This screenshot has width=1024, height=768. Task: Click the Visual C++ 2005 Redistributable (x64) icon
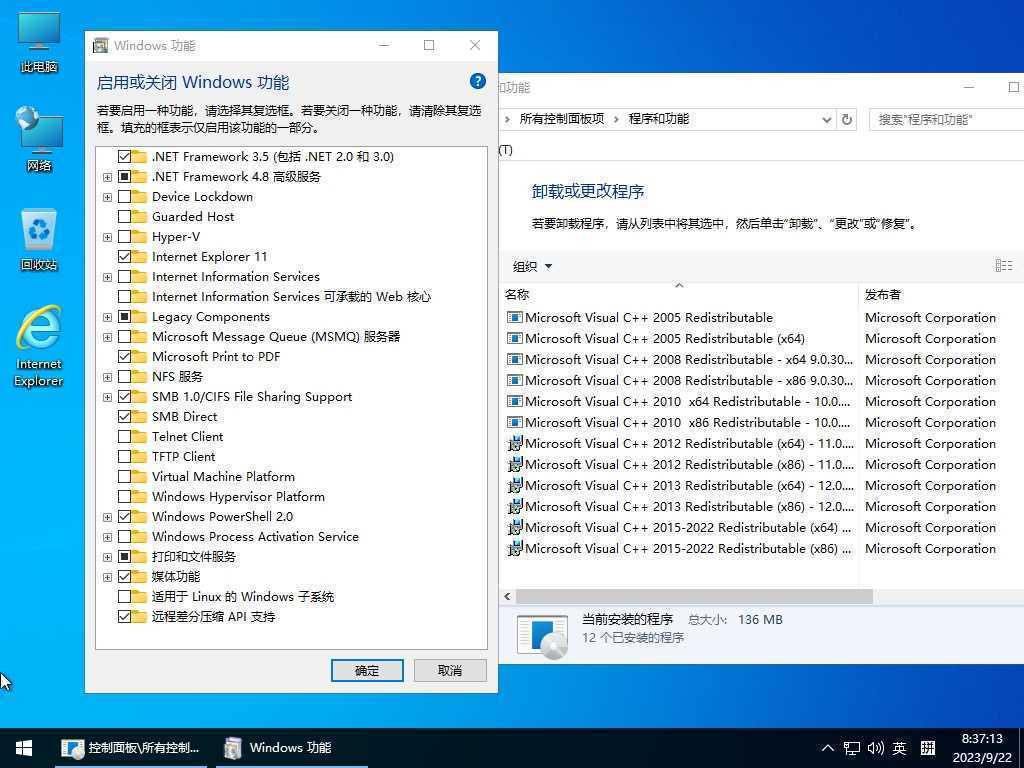(515, 338)
